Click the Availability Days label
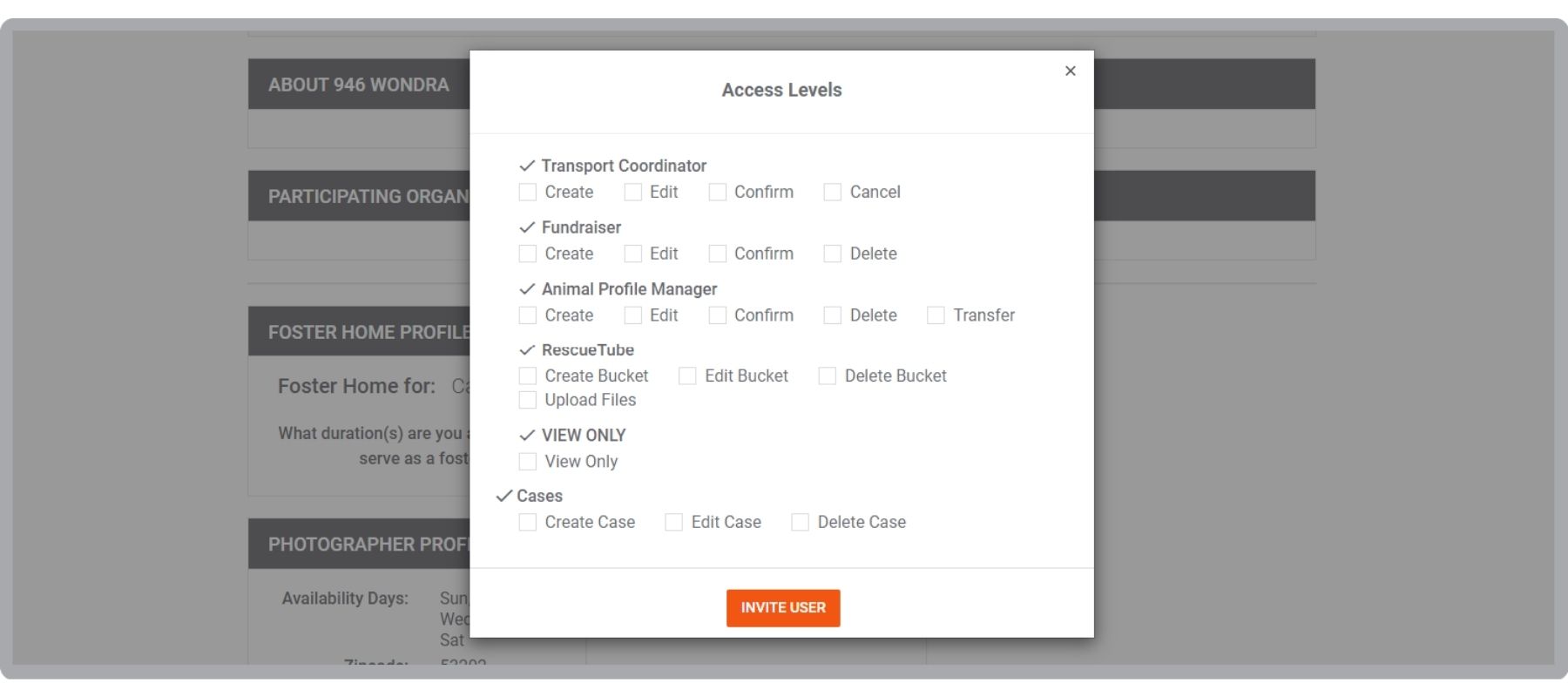Screen dimensions: 1568x697 tap(345, 599)
